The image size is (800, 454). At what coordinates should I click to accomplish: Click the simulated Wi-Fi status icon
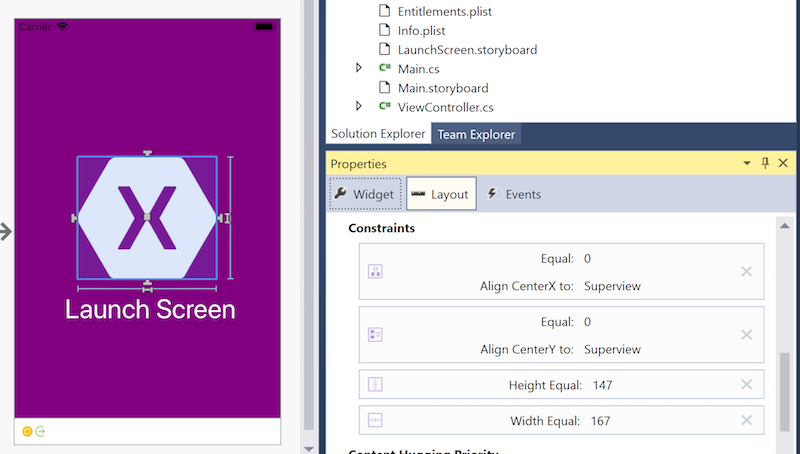coord(62,27)
